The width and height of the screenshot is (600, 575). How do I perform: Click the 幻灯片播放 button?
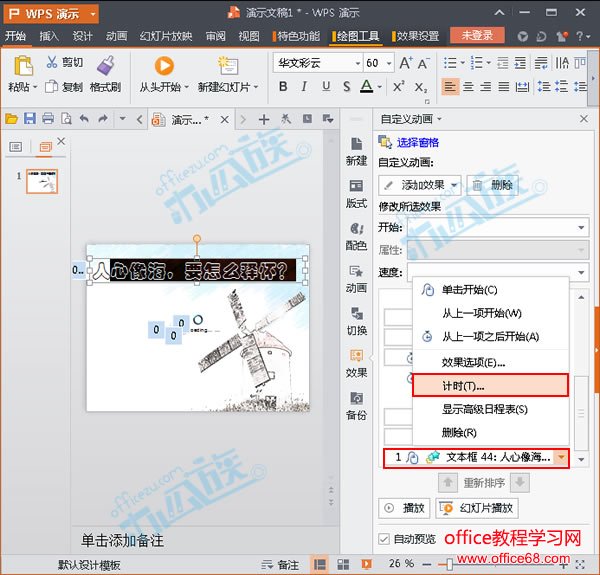(475, 508)
